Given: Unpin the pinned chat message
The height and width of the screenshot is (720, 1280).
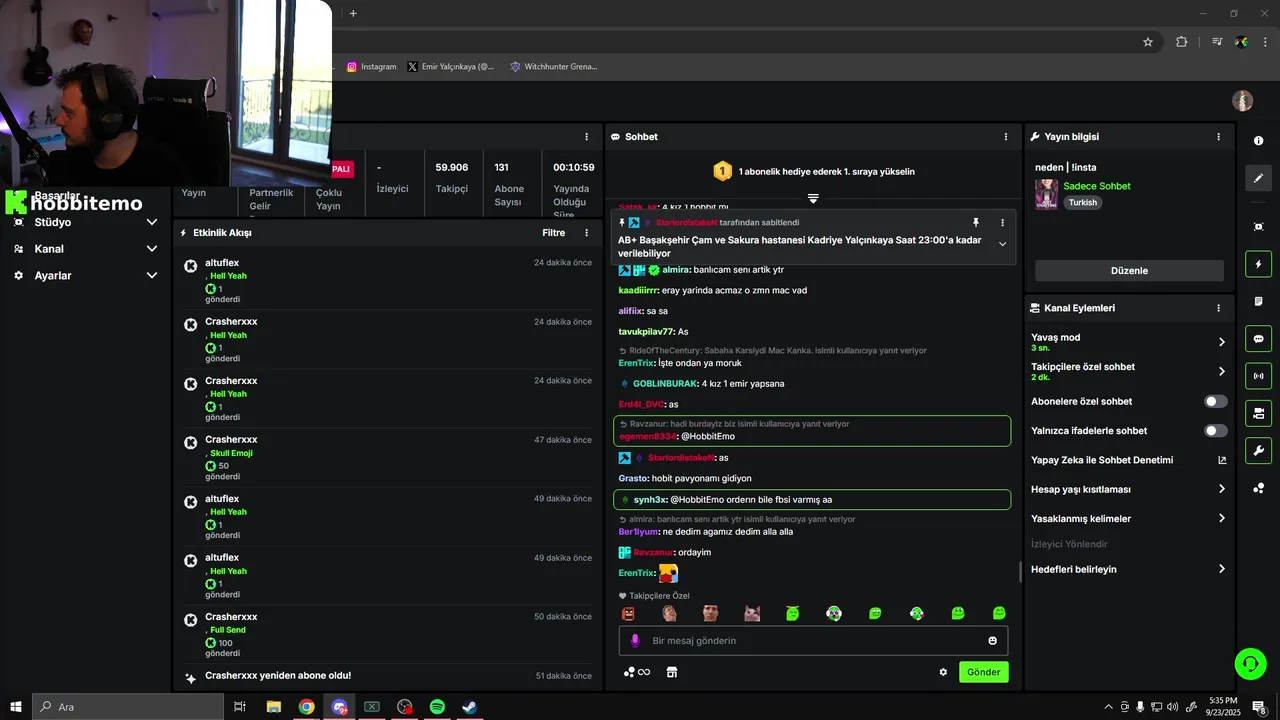Looking at the screenshot, I should (976, 222).
